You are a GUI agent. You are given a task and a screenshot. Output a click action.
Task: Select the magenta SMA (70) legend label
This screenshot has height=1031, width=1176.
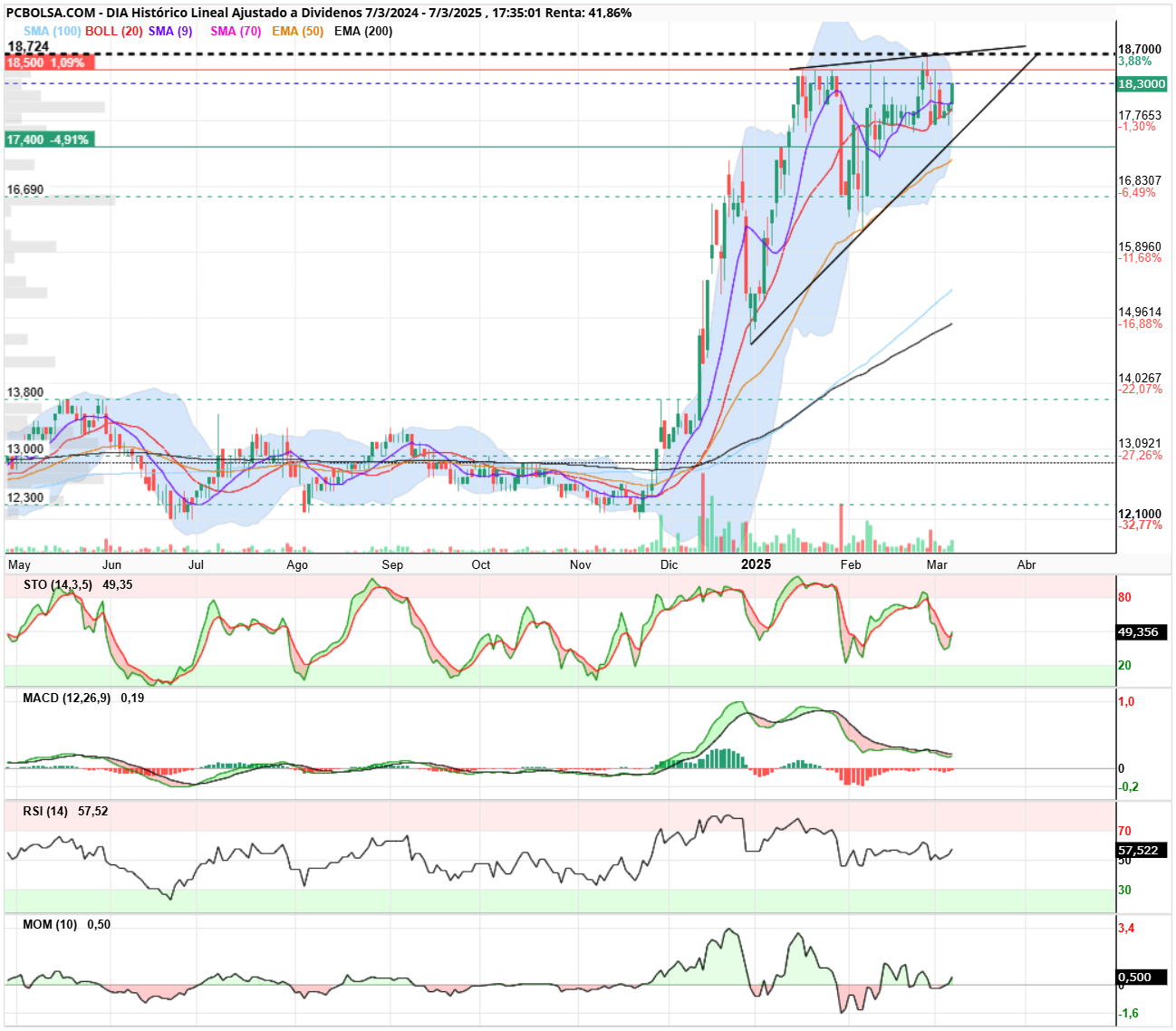tap(236, 31)
